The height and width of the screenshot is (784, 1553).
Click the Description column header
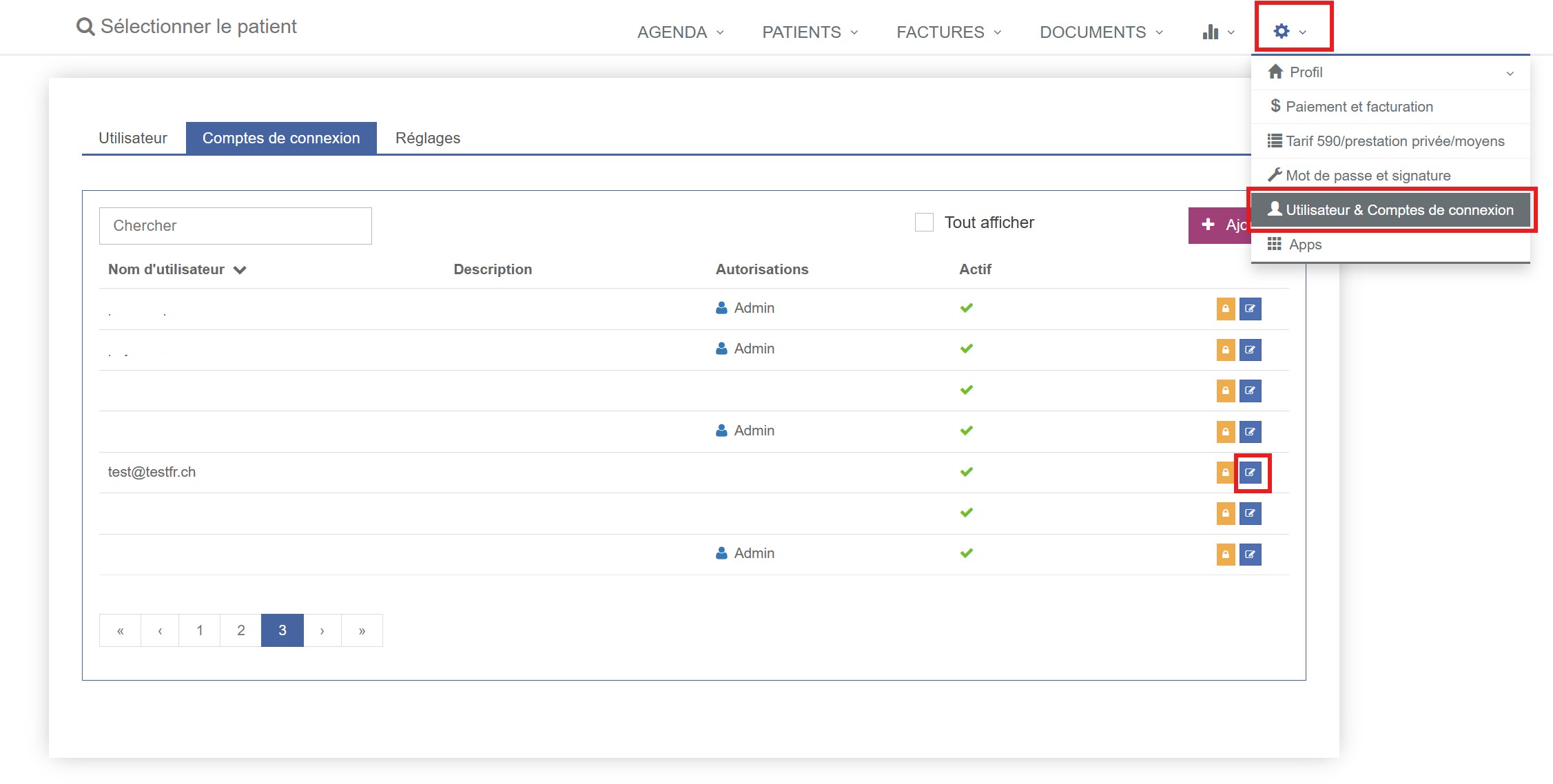tap(493, 269)
